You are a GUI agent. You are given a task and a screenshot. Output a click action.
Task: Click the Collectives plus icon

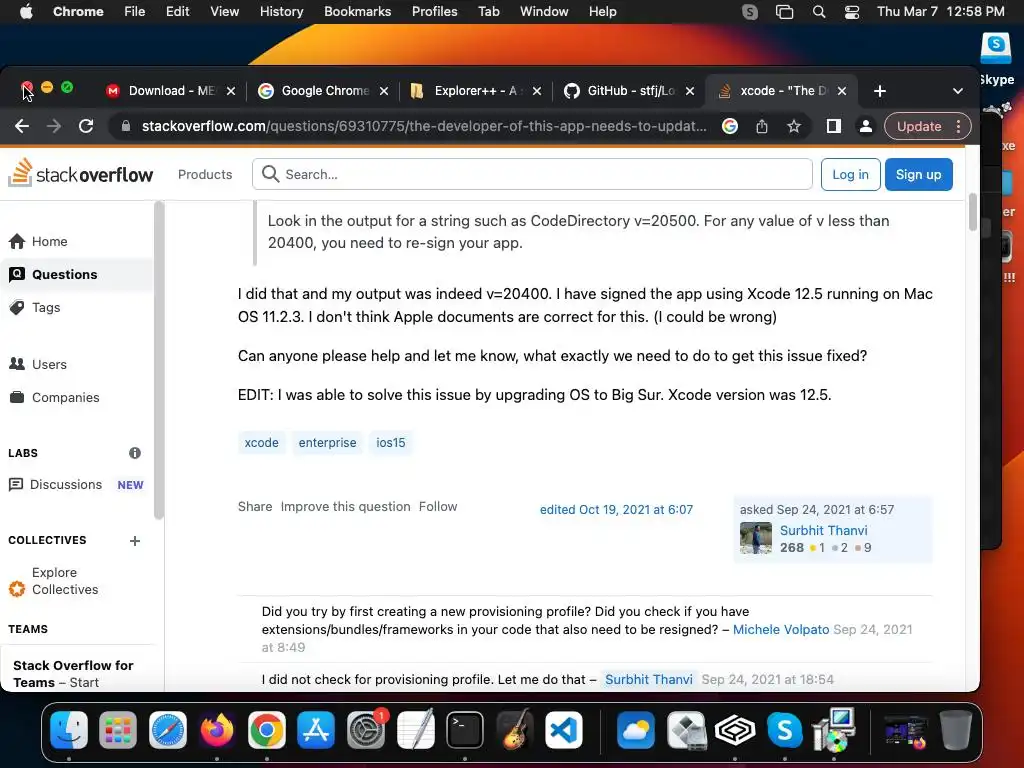[x=135, y=541]
